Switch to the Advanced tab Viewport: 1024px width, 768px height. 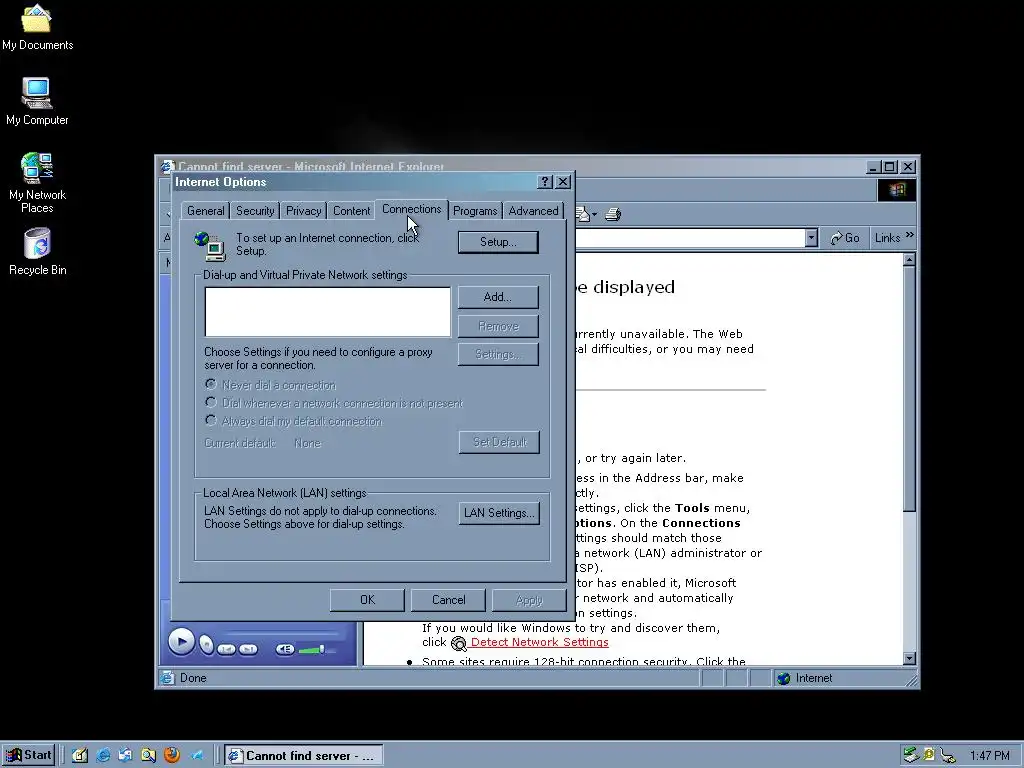pyautogui.click(x=534, y=211)
